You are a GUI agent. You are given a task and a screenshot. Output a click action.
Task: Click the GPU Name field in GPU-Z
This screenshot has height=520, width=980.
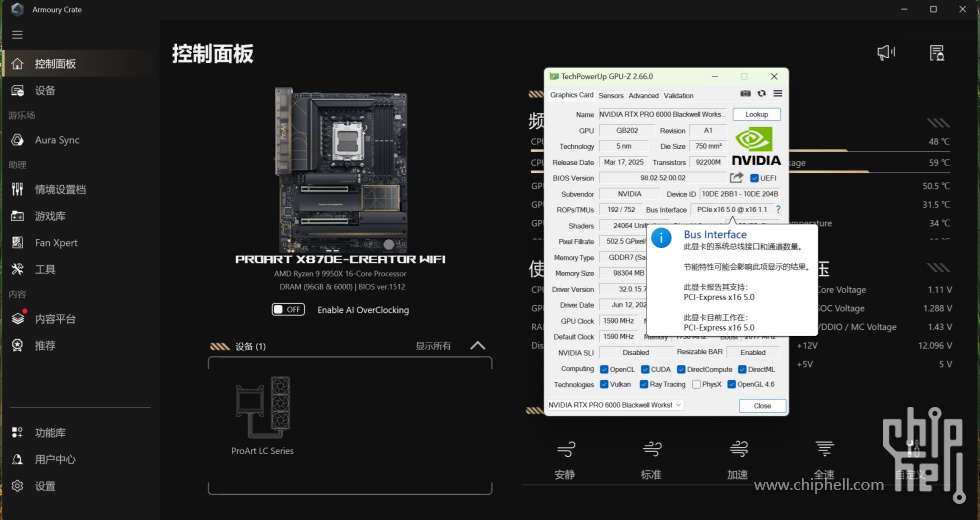[x=663, y=114]
